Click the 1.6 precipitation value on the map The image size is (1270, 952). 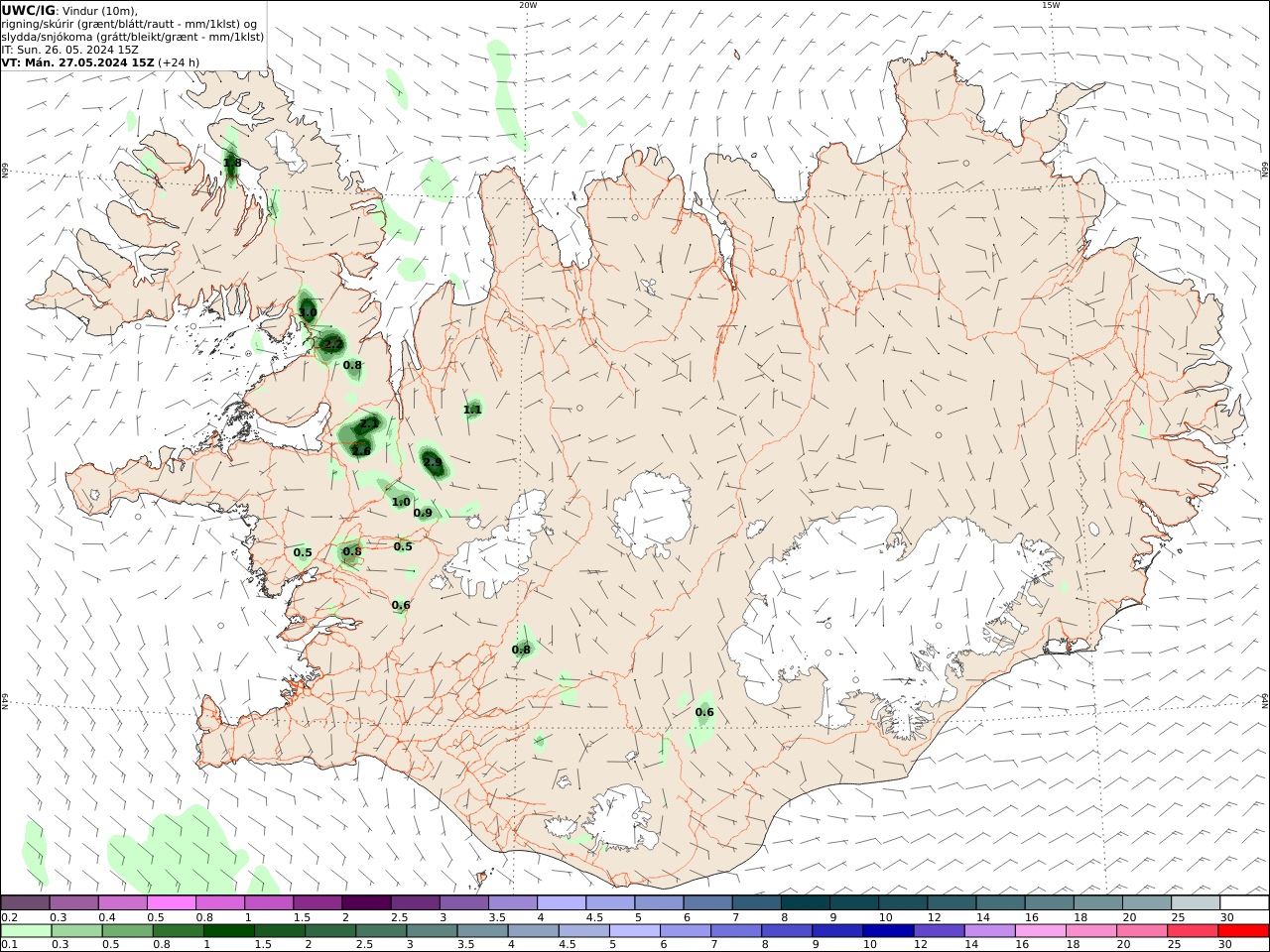tap(361, 451)
